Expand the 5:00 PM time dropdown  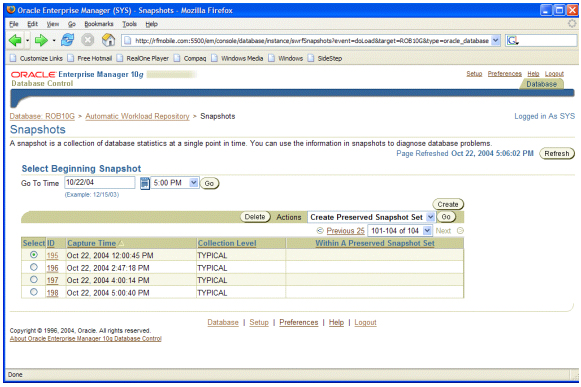pos(193,183)
